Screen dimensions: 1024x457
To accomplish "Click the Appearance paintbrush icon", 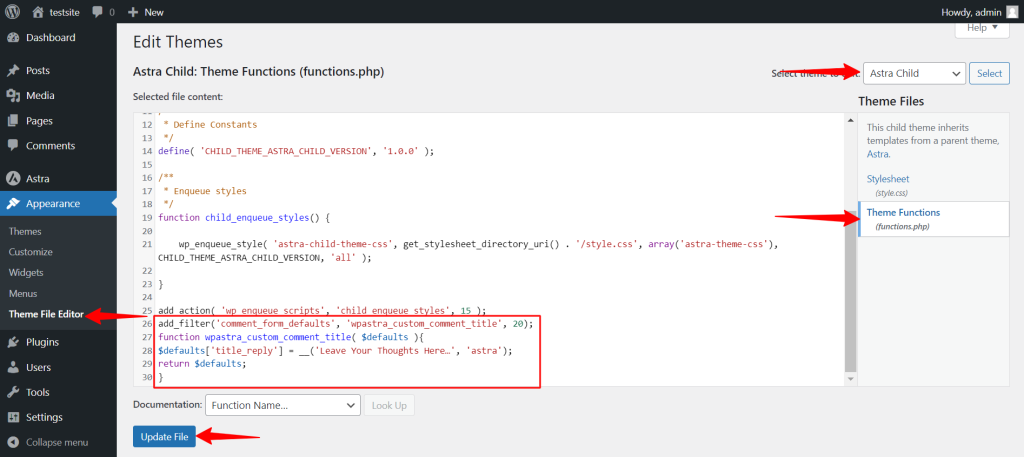I will click(x=13, y=204).
